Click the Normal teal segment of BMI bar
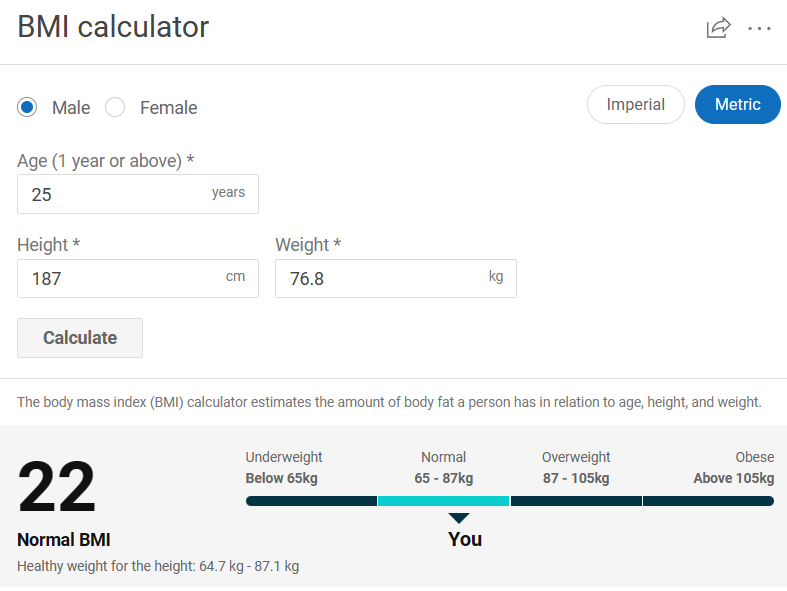 [x=443, y=500]
